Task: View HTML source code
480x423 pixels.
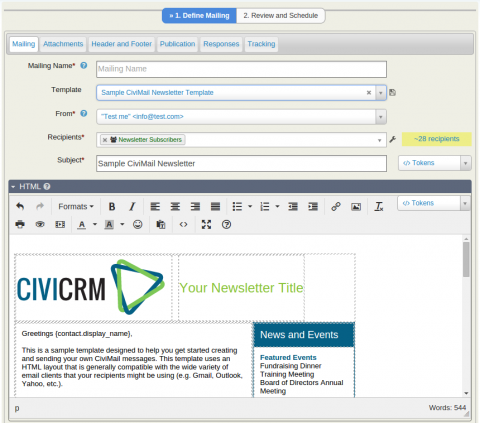Action: tap(183, 224)
